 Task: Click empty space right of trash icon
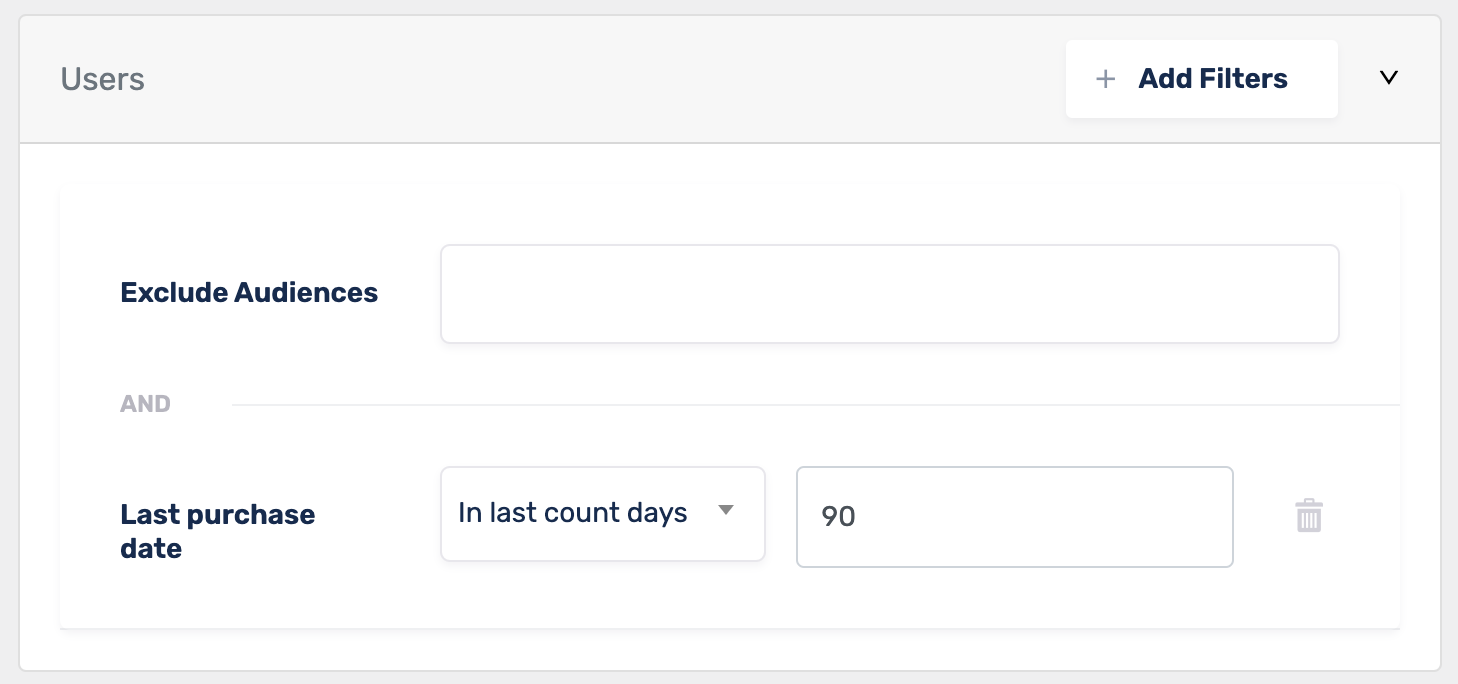pyautogui.click(x=1365, y=517)
